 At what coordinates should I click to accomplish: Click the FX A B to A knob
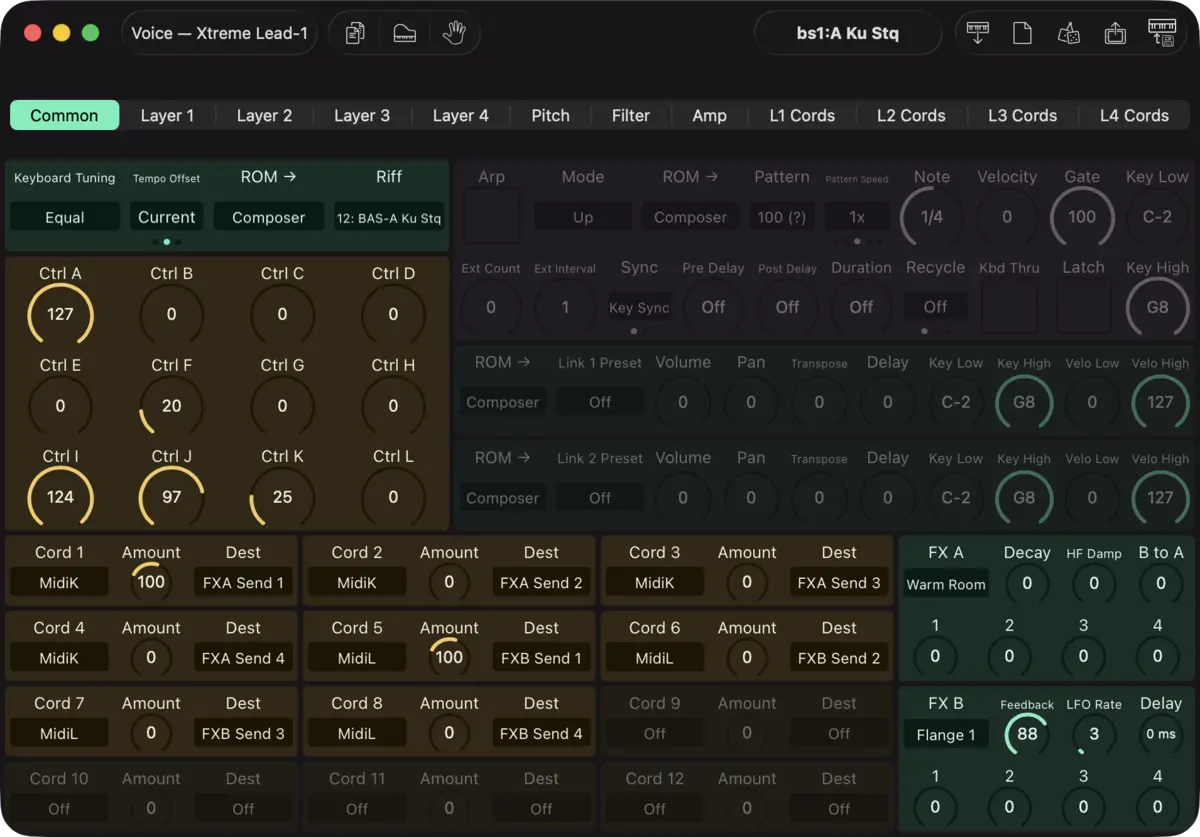click(x=1161, y=583)
